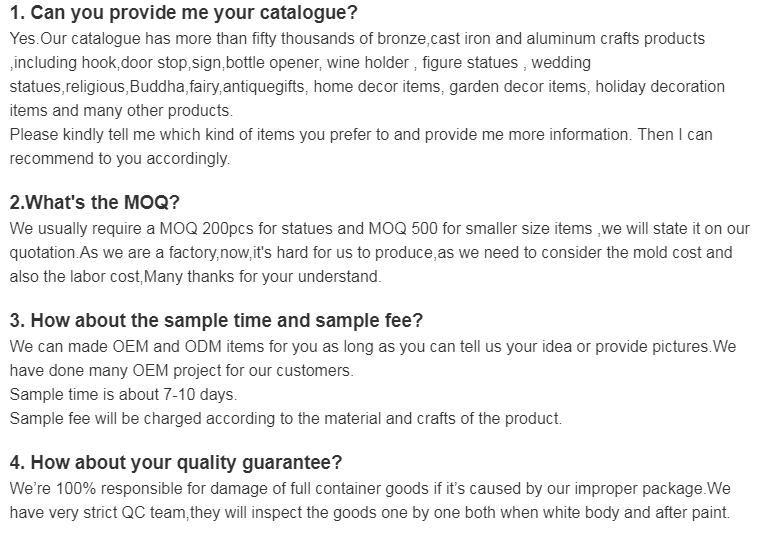Click the sample time and sample fee heading
Image resolution: width=784 pixels, height=549 pixels.
tap(216, 321)
